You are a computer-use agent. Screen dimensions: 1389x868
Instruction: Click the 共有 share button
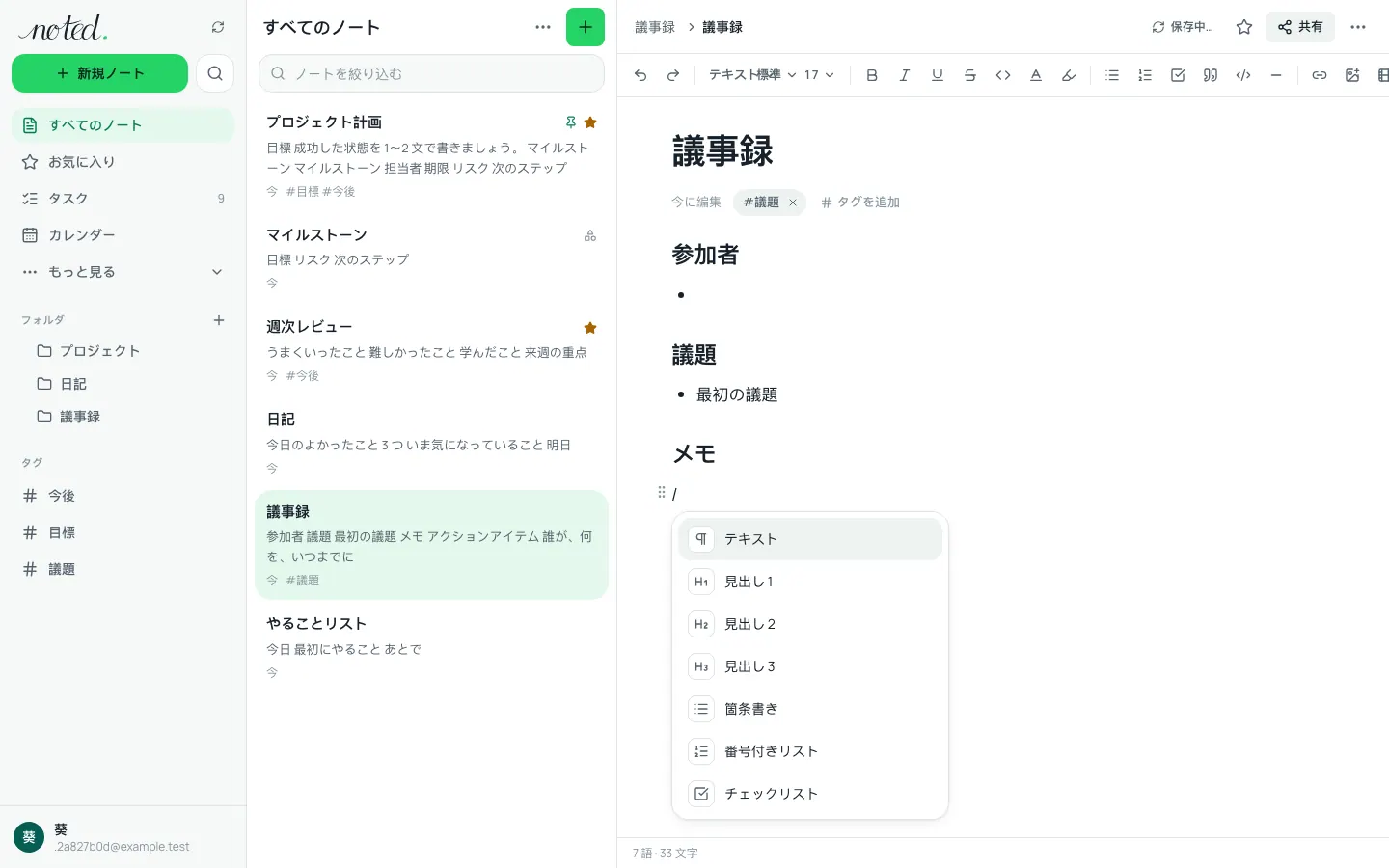click(x=1300, y=27)
